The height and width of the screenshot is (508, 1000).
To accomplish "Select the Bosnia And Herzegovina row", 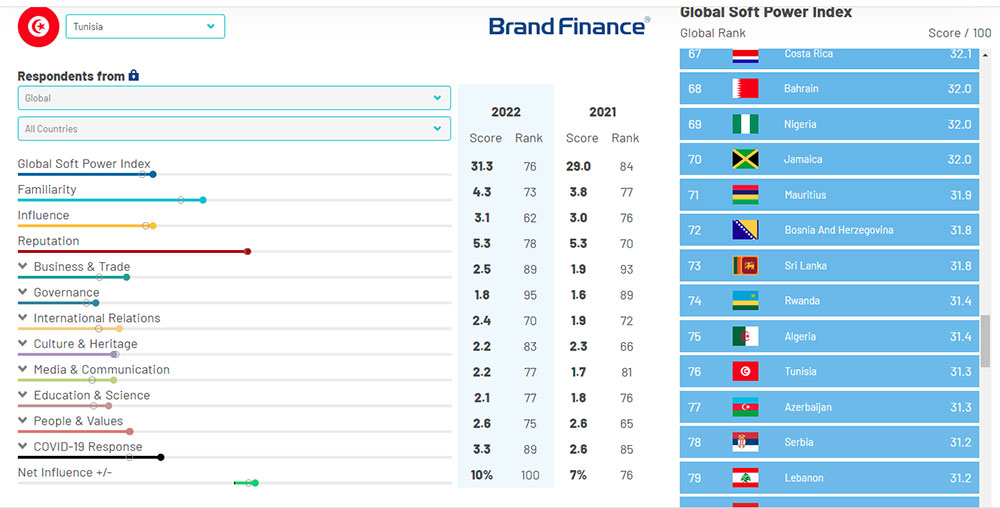I will click(x=829, y=230).
